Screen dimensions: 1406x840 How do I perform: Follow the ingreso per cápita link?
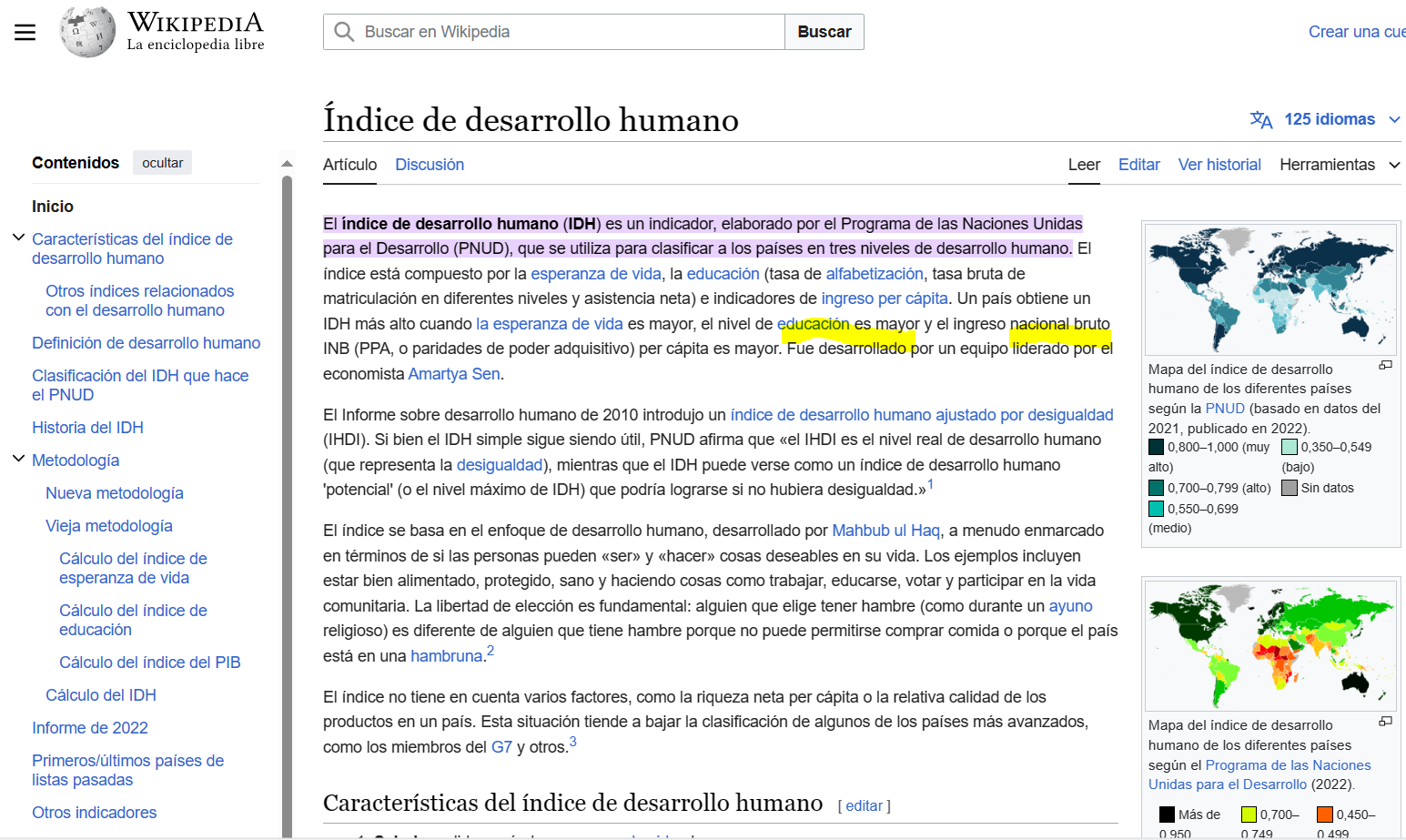point(885,299)
